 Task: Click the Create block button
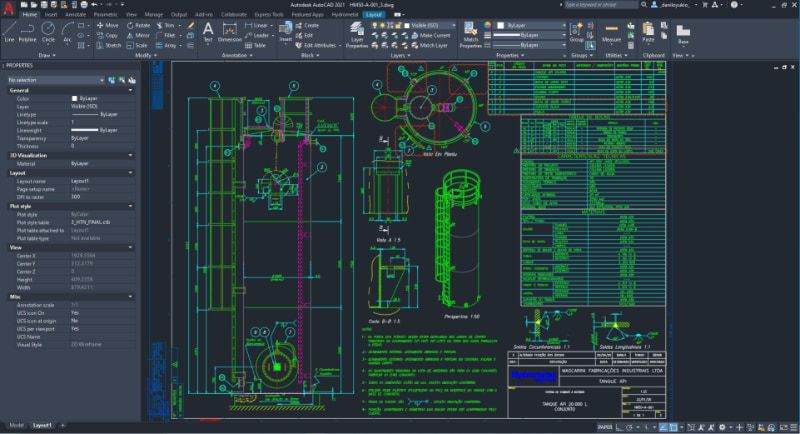tap(307, 25)
